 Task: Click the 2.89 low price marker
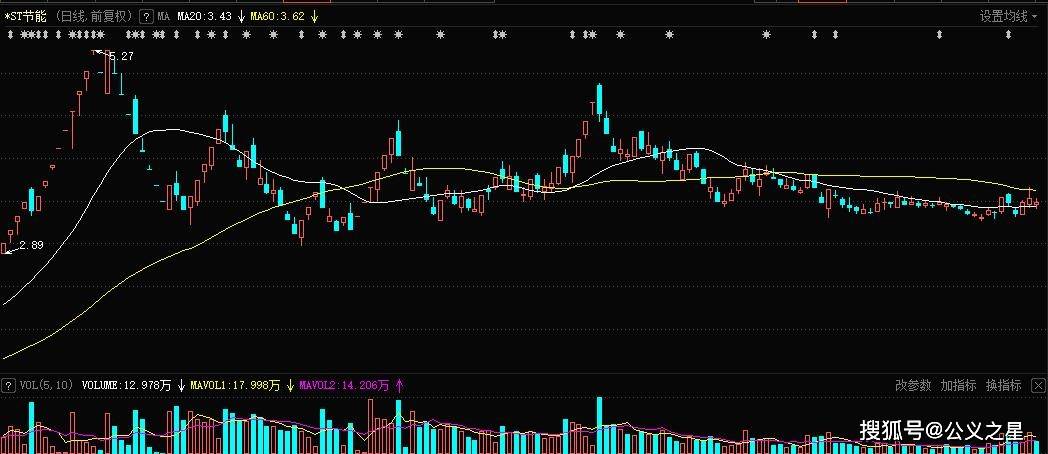[x=31, y=245]
